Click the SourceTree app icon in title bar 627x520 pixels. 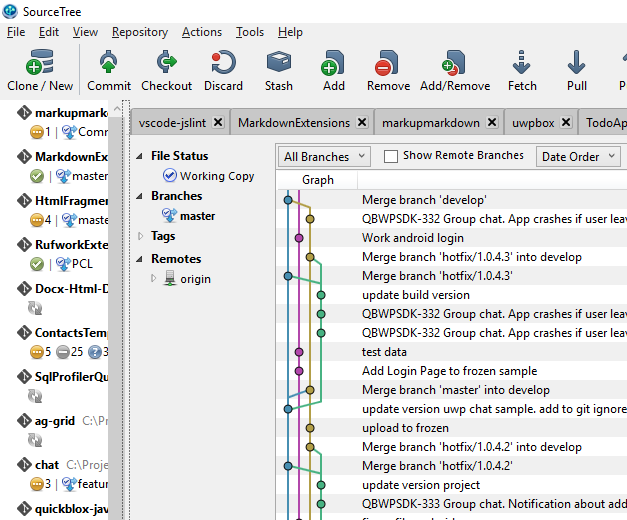(x=10, y=11)
